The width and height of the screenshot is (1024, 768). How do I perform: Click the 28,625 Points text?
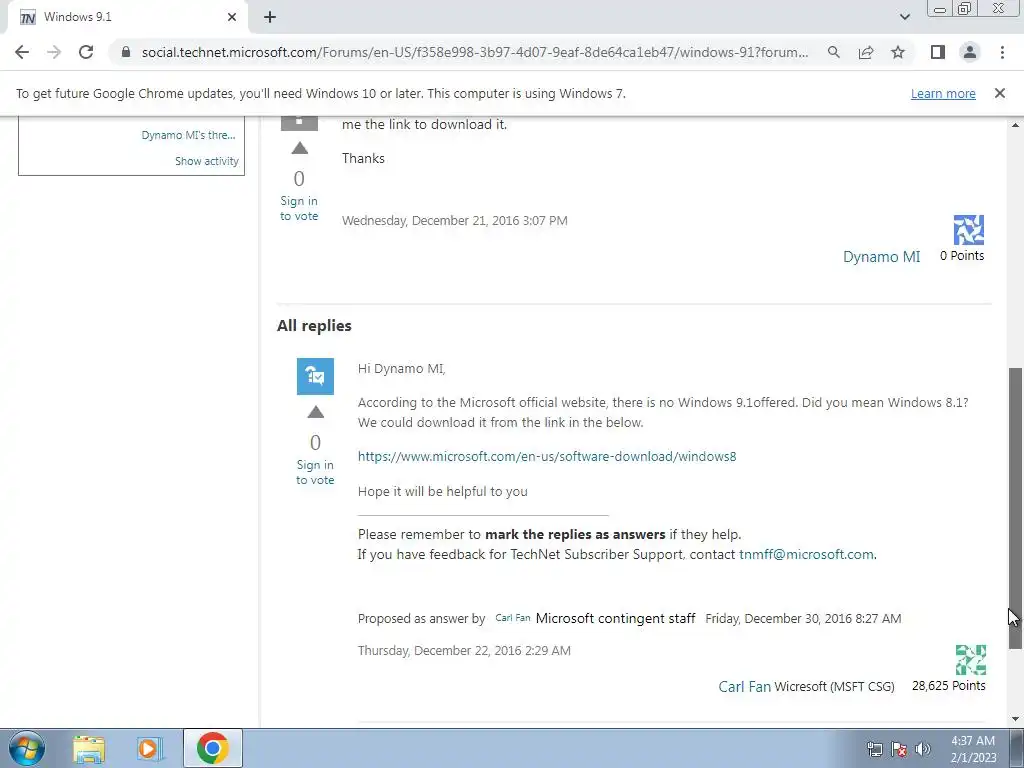point(949,686)
